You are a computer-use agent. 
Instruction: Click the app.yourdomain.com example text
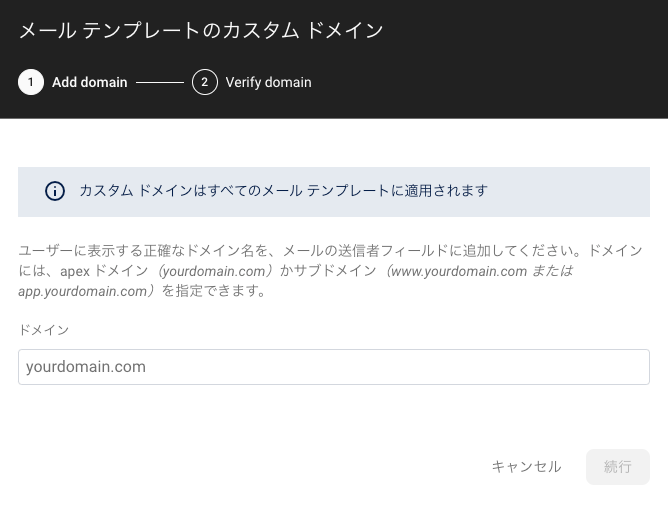click(x=83, y=291)
